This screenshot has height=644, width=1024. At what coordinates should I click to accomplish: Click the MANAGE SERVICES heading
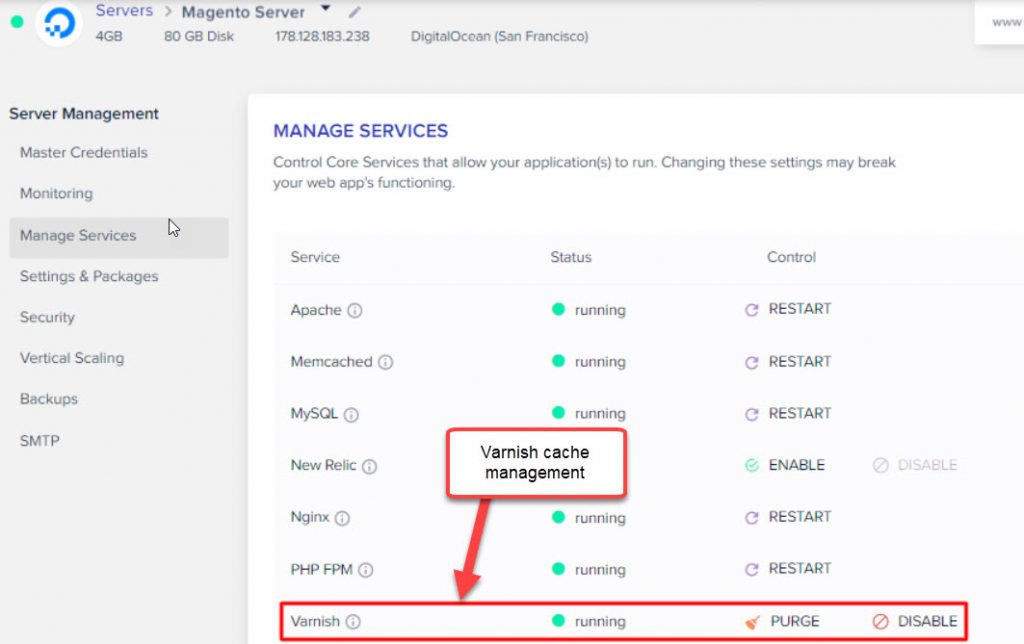coord(360,131)
